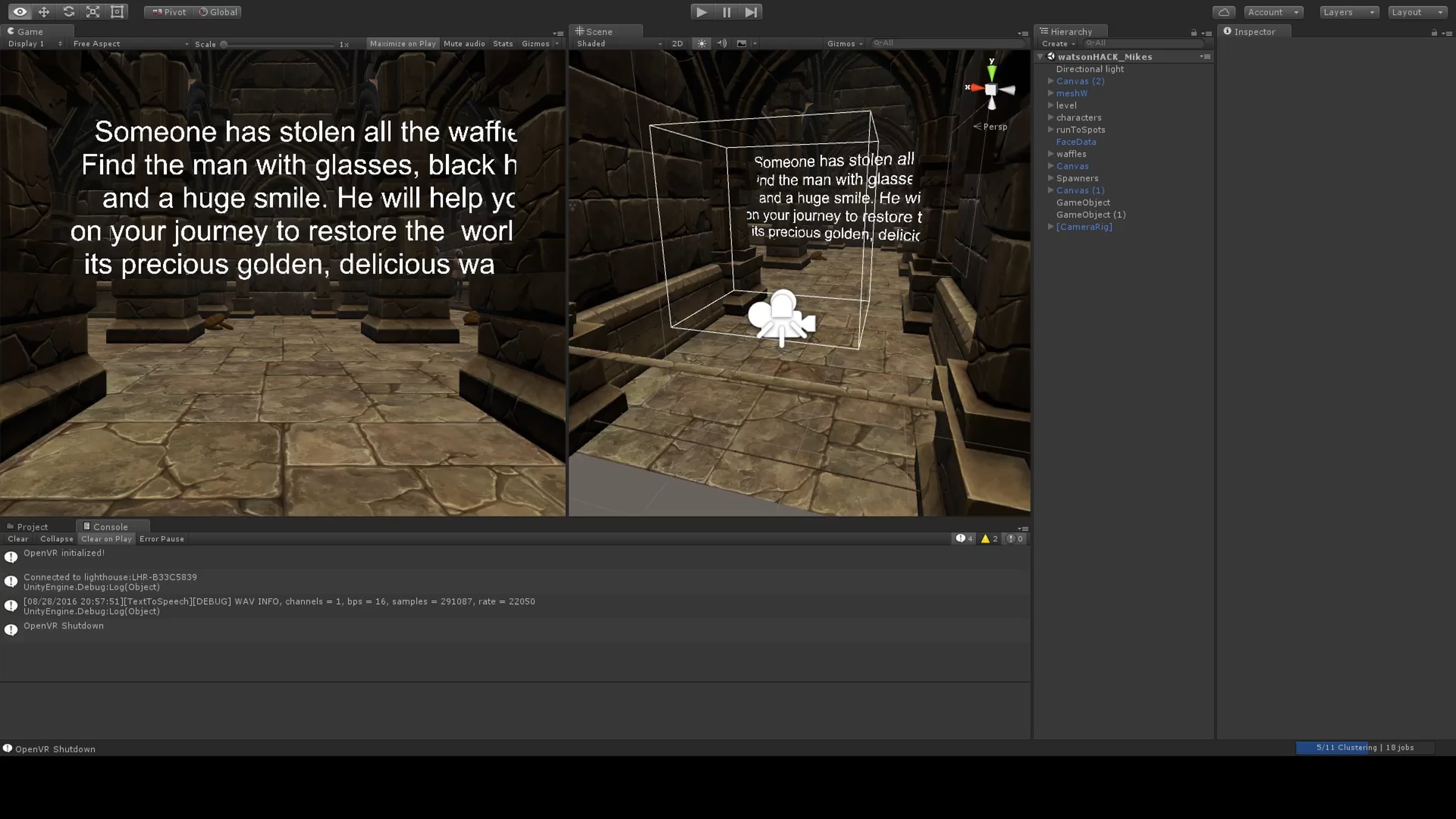Select the Scale tool
Screen dimensions: 1456x819
click(x=93, y=12)
